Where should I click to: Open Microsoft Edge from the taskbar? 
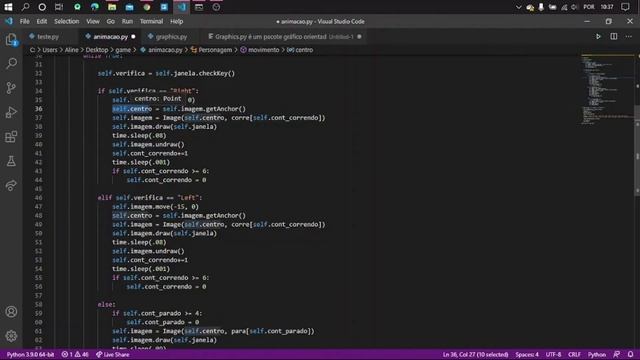[95, 7]
